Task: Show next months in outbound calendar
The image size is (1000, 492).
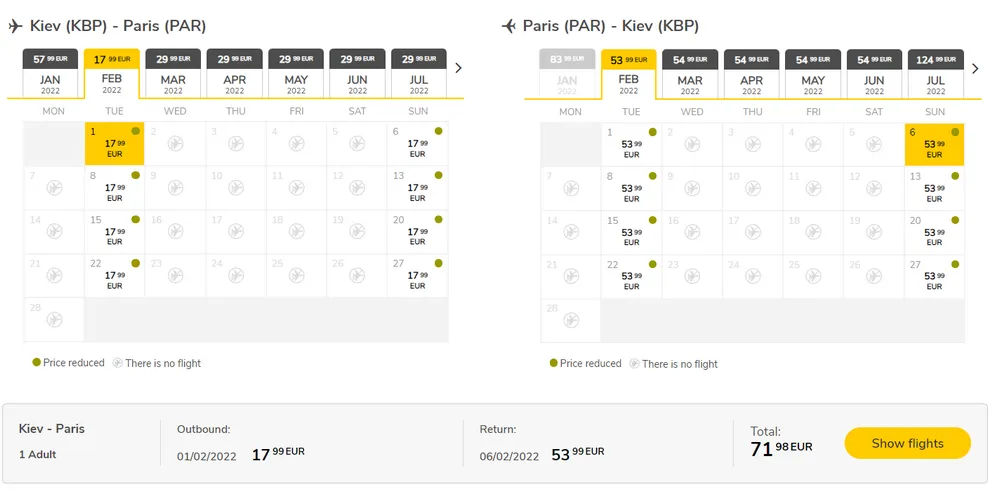Action: tap(458, 69)
